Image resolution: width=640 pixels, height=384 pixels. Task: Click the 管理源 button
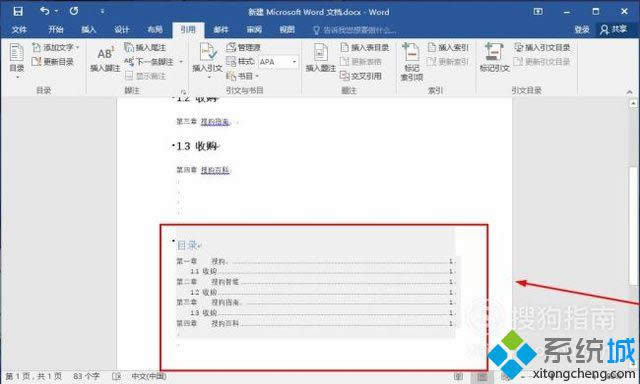click(x=244, y=47)
